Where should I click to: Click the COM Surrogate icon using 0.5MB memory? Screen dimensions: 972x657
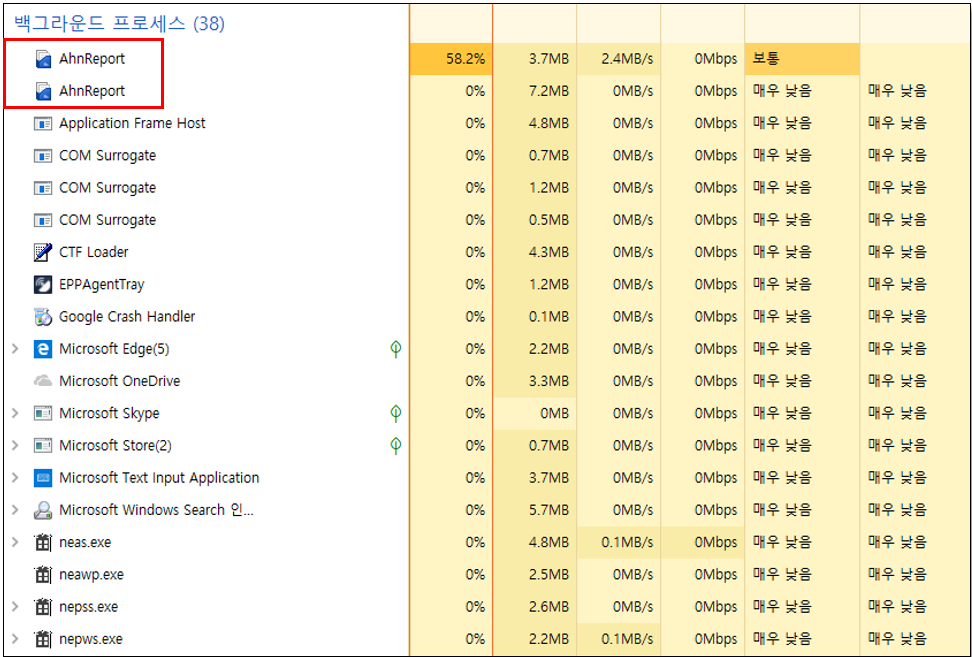tap(43, 220)
